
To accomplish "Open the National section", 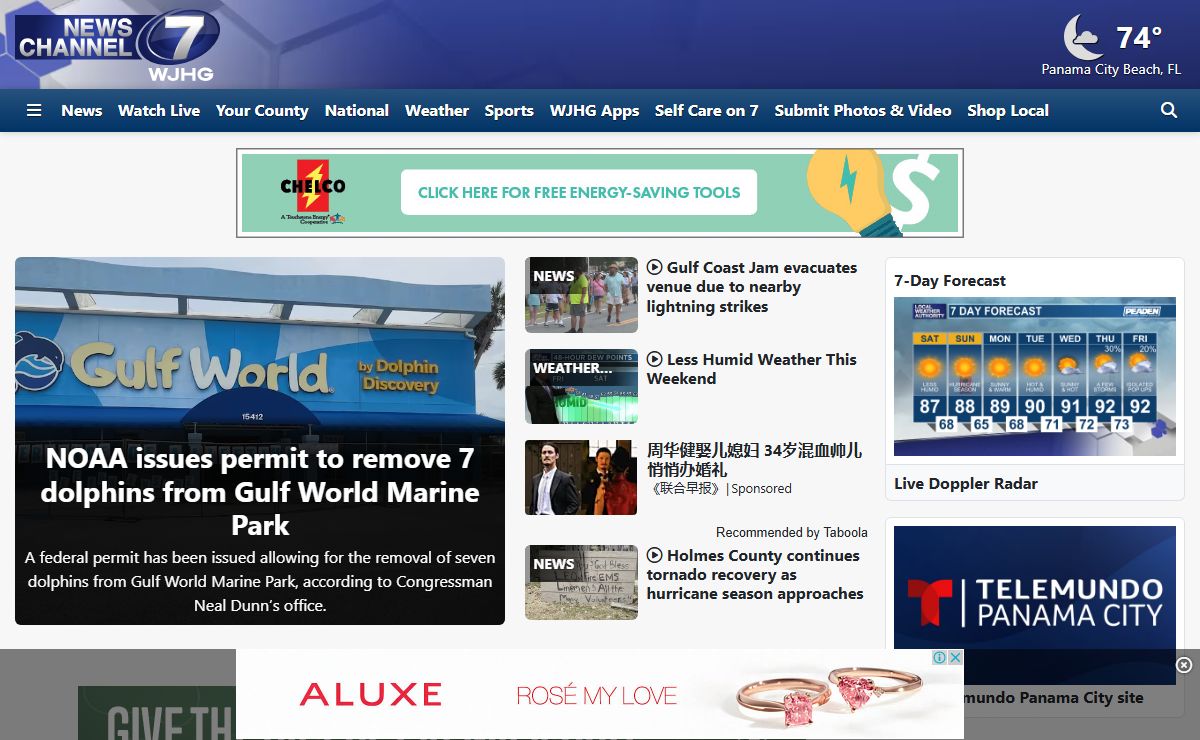I will (357, 110).
